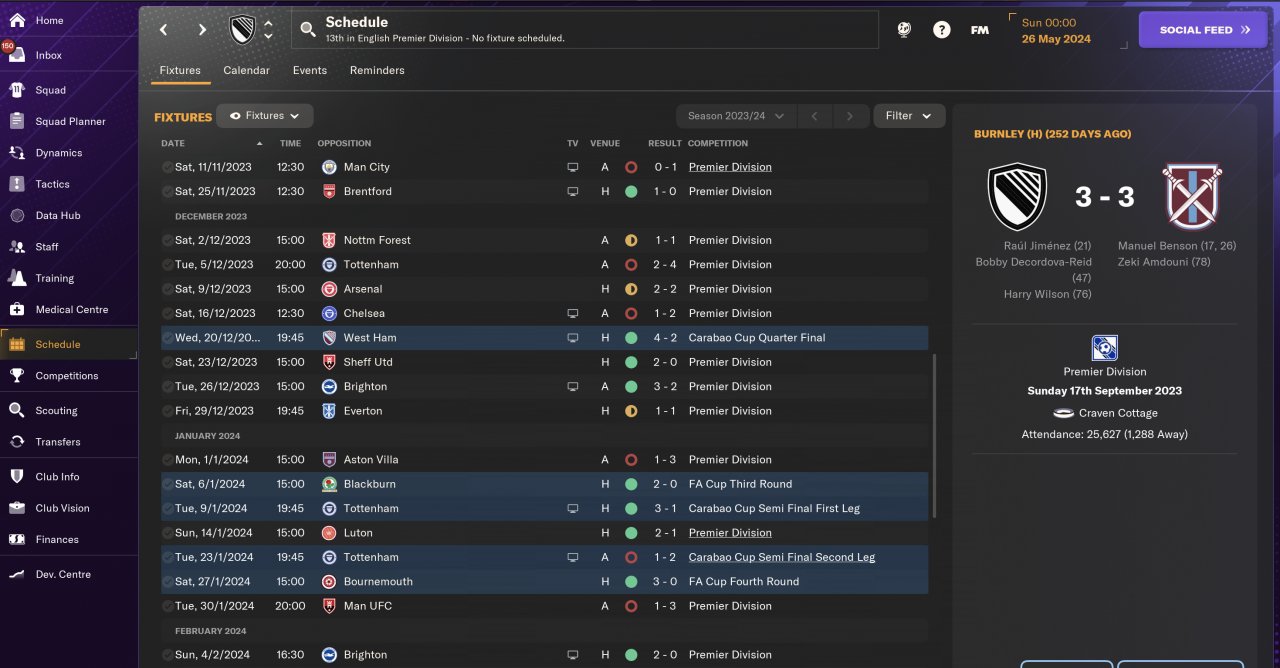Open the Filter dropdown
The image size is (1280, 668).
click(x=908, y=116)
